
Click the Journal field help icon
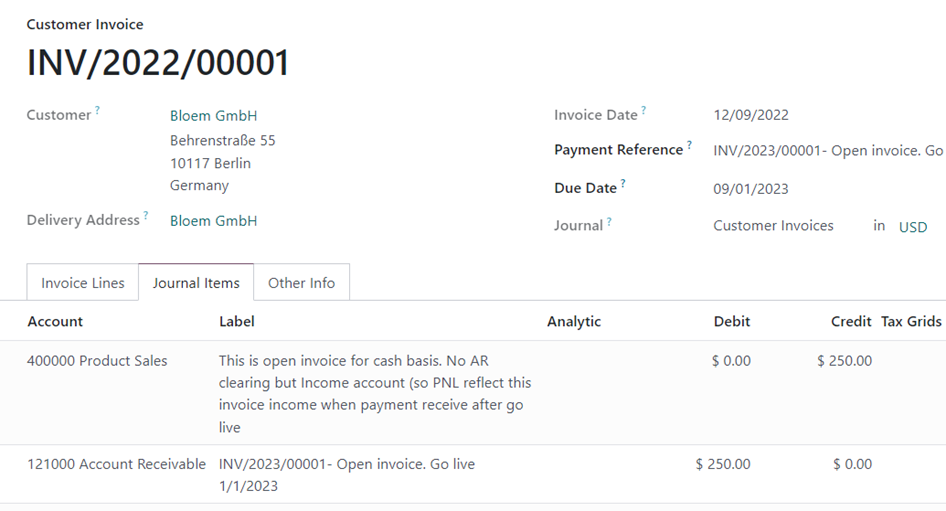(x=609, y=221)
